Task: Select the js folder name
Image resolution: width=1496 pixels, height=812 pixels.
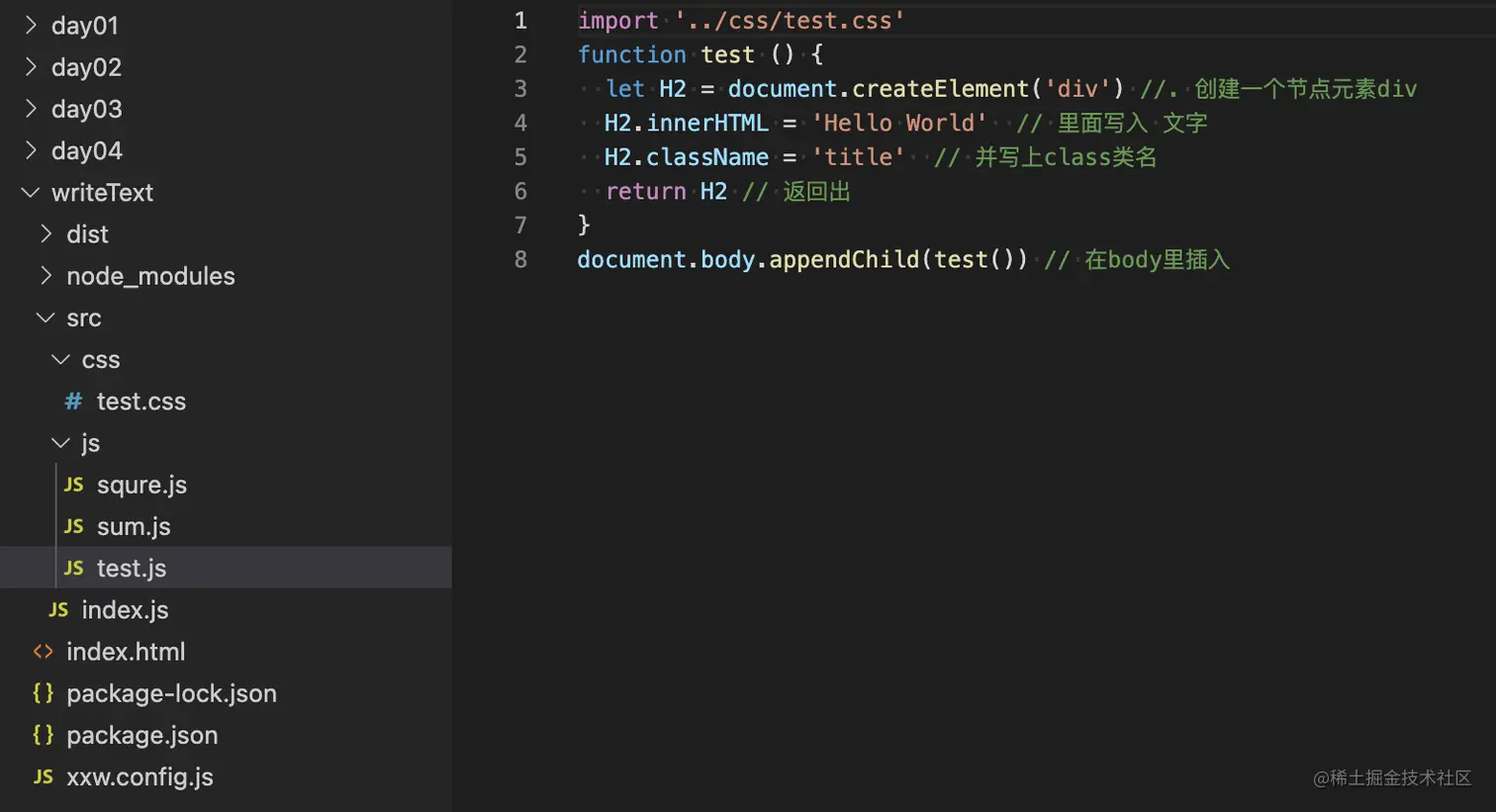Action: point(91,443)
